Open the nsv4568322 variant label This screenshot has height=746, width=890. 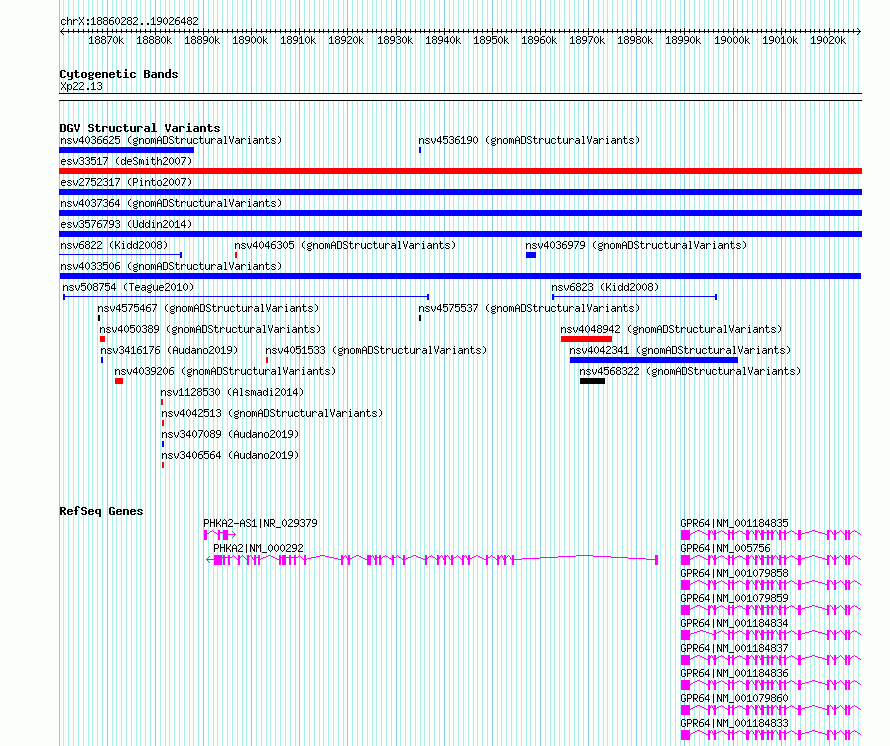coord(690,371)
